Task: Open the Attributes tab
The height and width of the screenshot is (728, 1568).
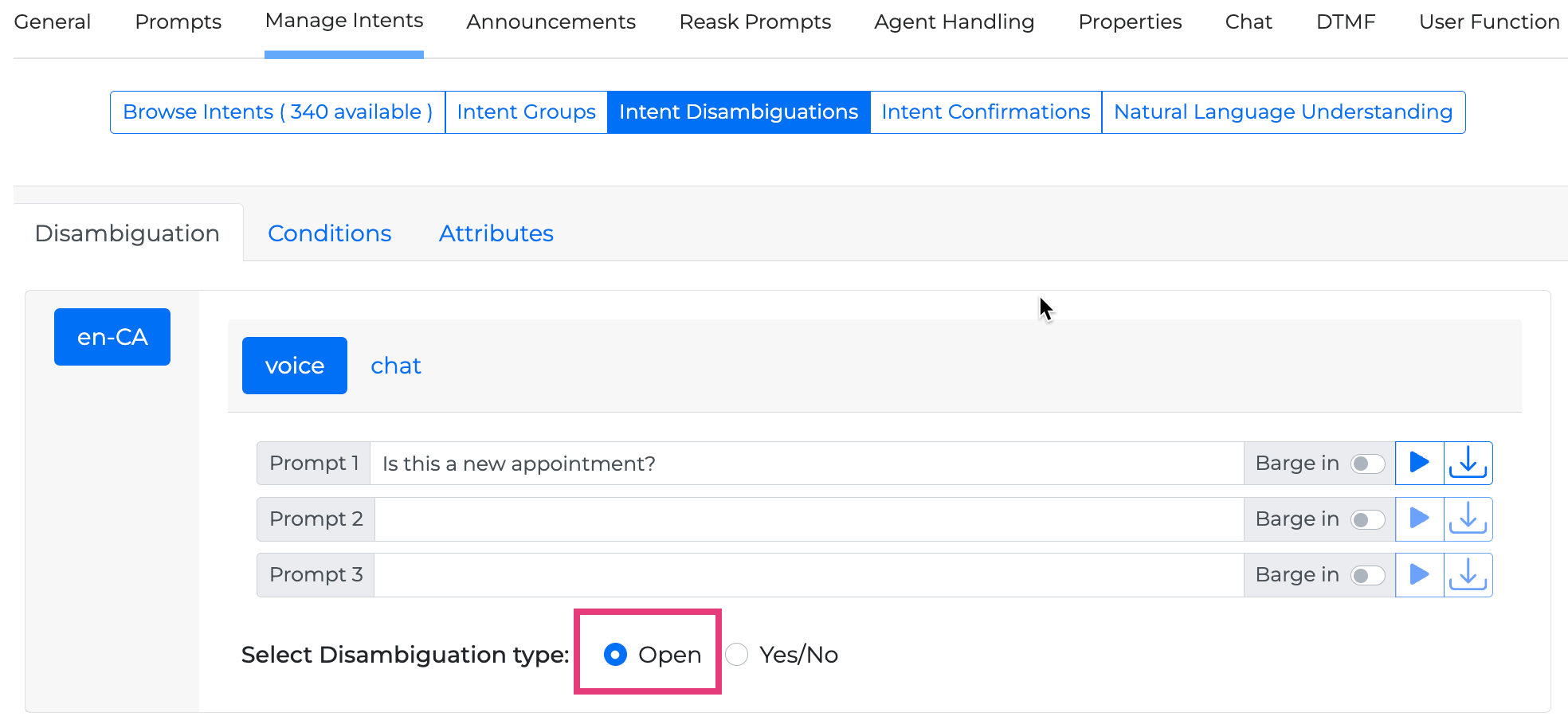Action: click(x=496, y=233)
